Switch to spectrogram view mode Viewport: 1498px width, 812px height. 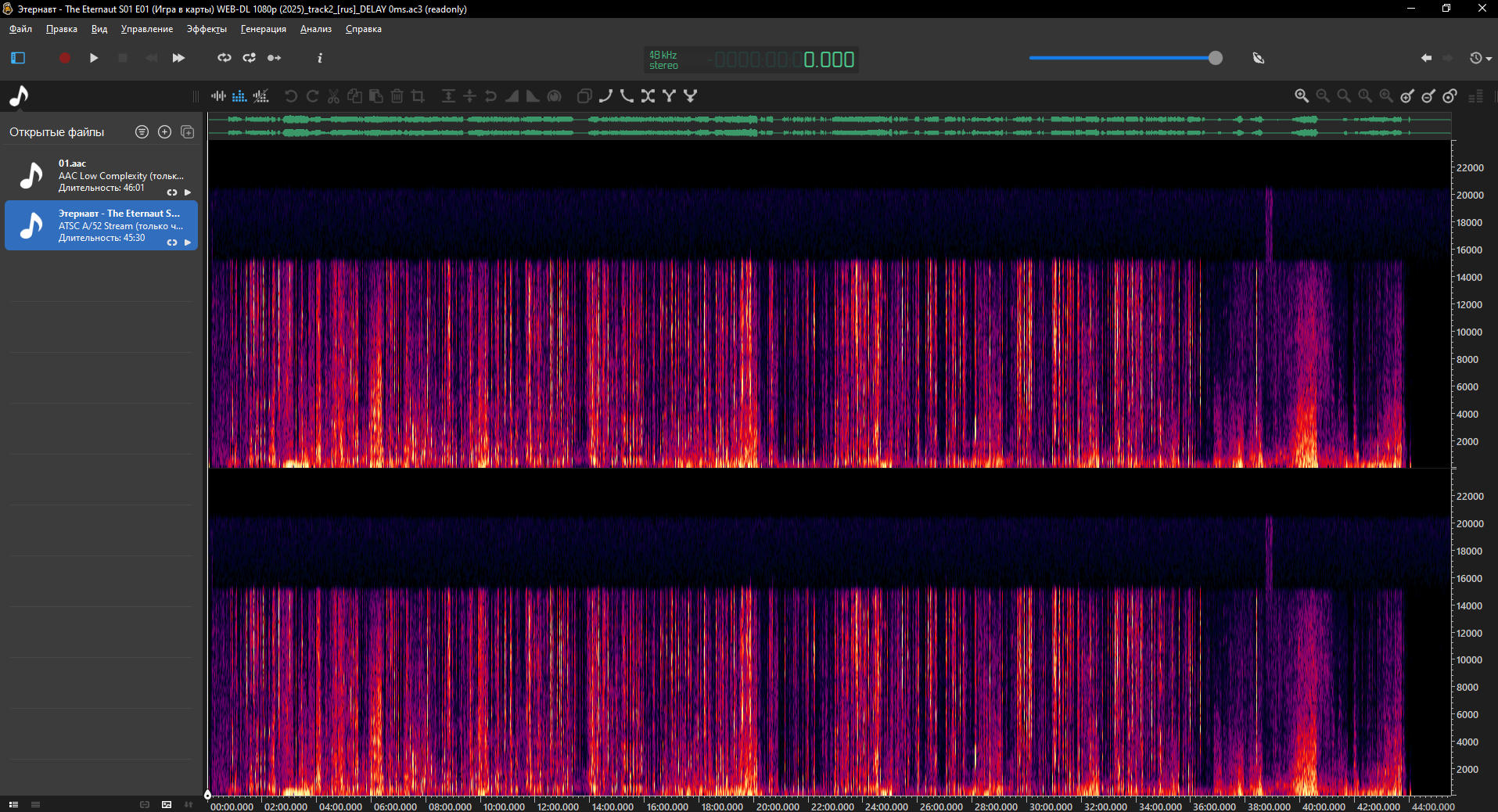[x=239, y=95]
